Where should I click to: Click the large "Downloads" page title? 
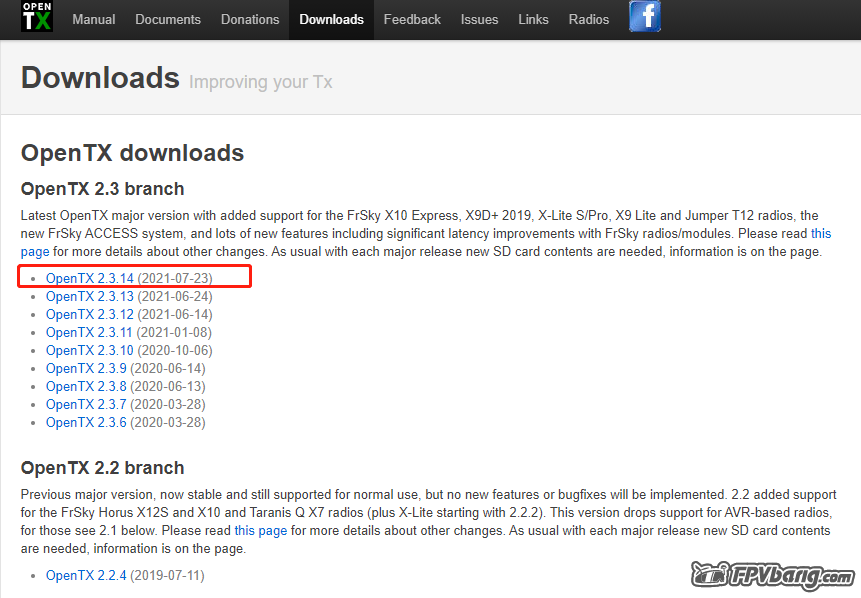(x=100, y=78)
